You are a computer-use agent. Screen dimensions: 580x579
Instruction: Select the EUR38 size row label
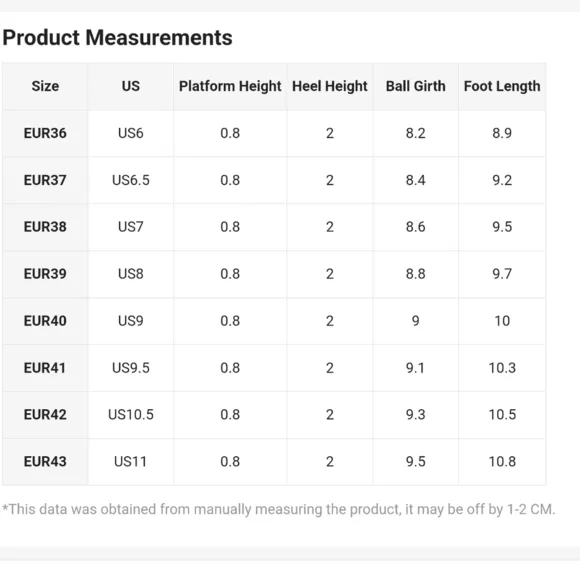click(45, 227)
